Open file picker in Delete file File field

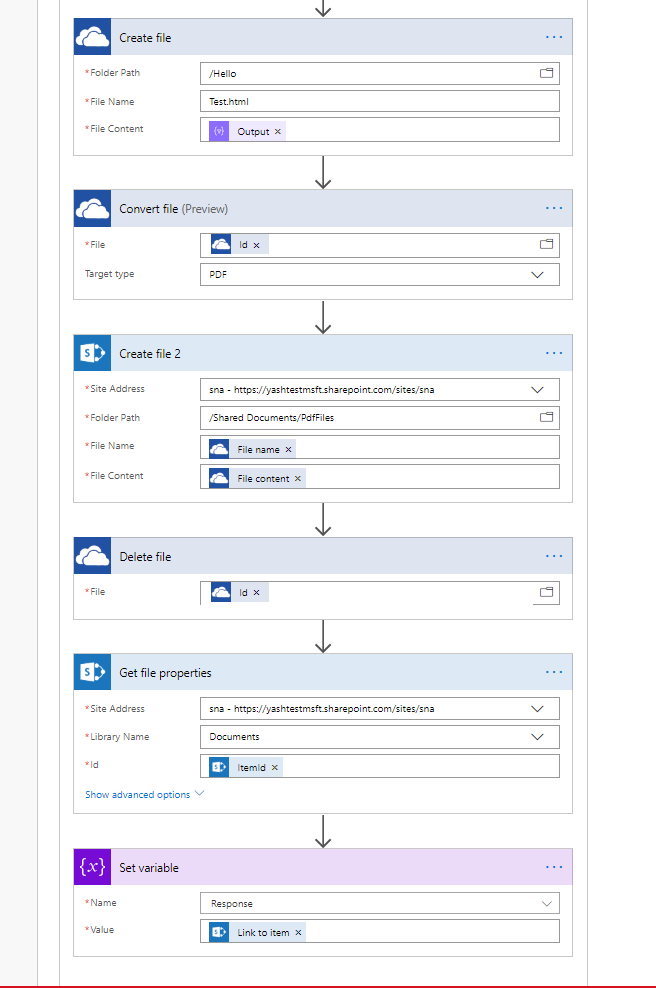546,592
